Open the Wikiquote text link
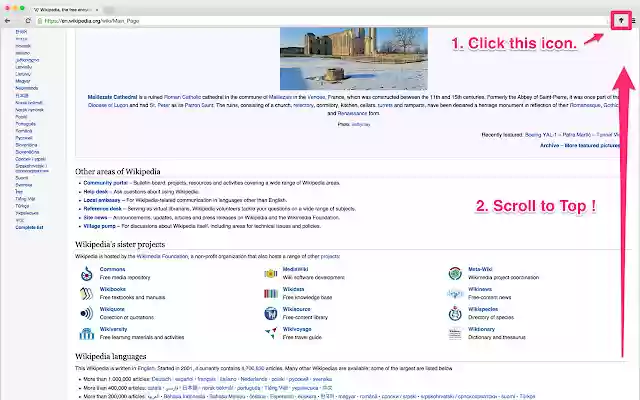Viewport: 640px width, 400px height. (112, 309)
